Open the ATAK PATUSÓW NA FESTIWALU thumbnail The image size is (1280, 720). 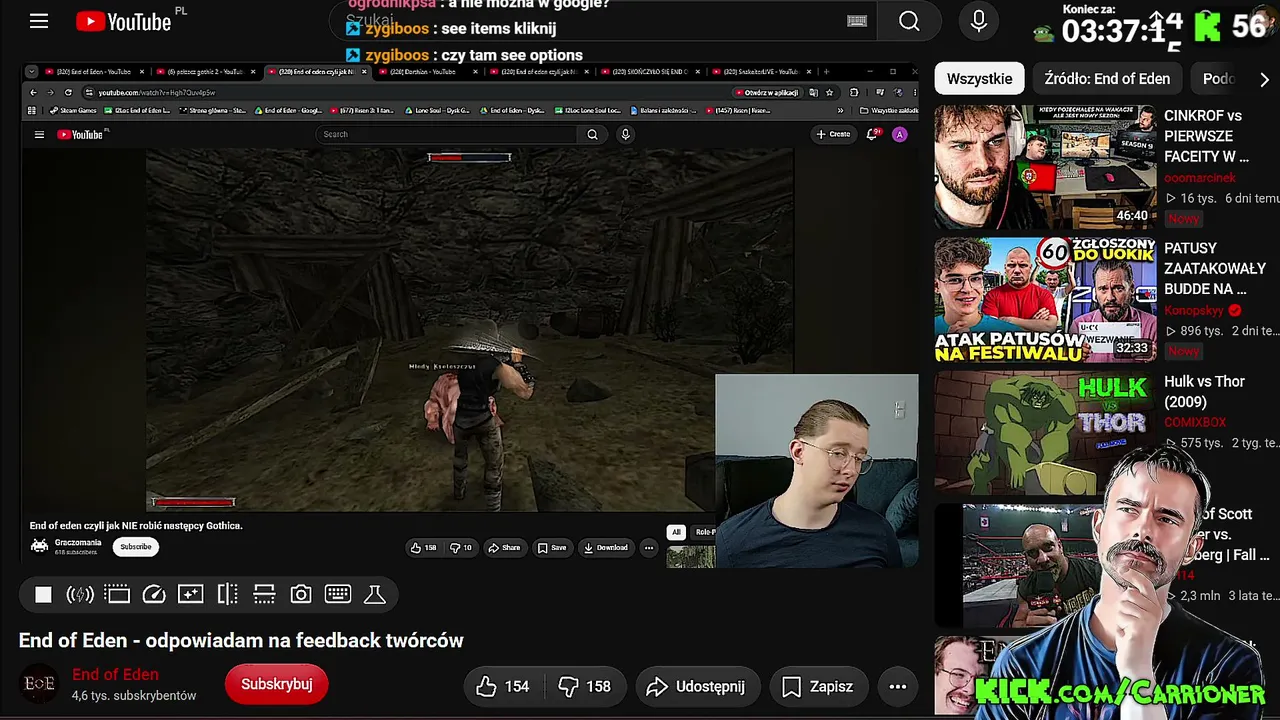1045,300
